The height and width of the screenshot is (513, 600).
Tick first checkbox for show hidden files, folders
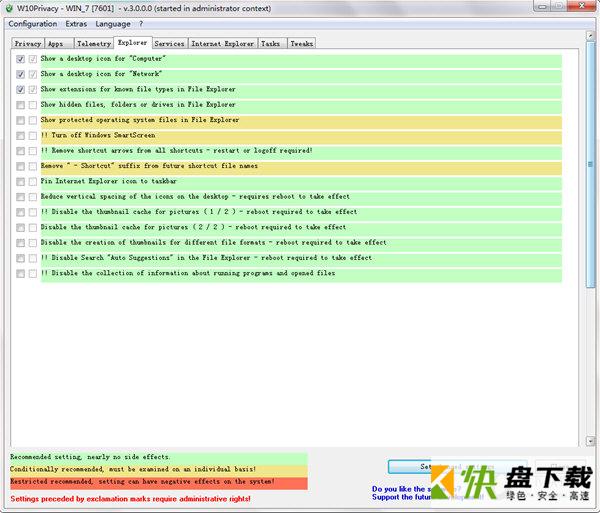click(x=21, y=105)
